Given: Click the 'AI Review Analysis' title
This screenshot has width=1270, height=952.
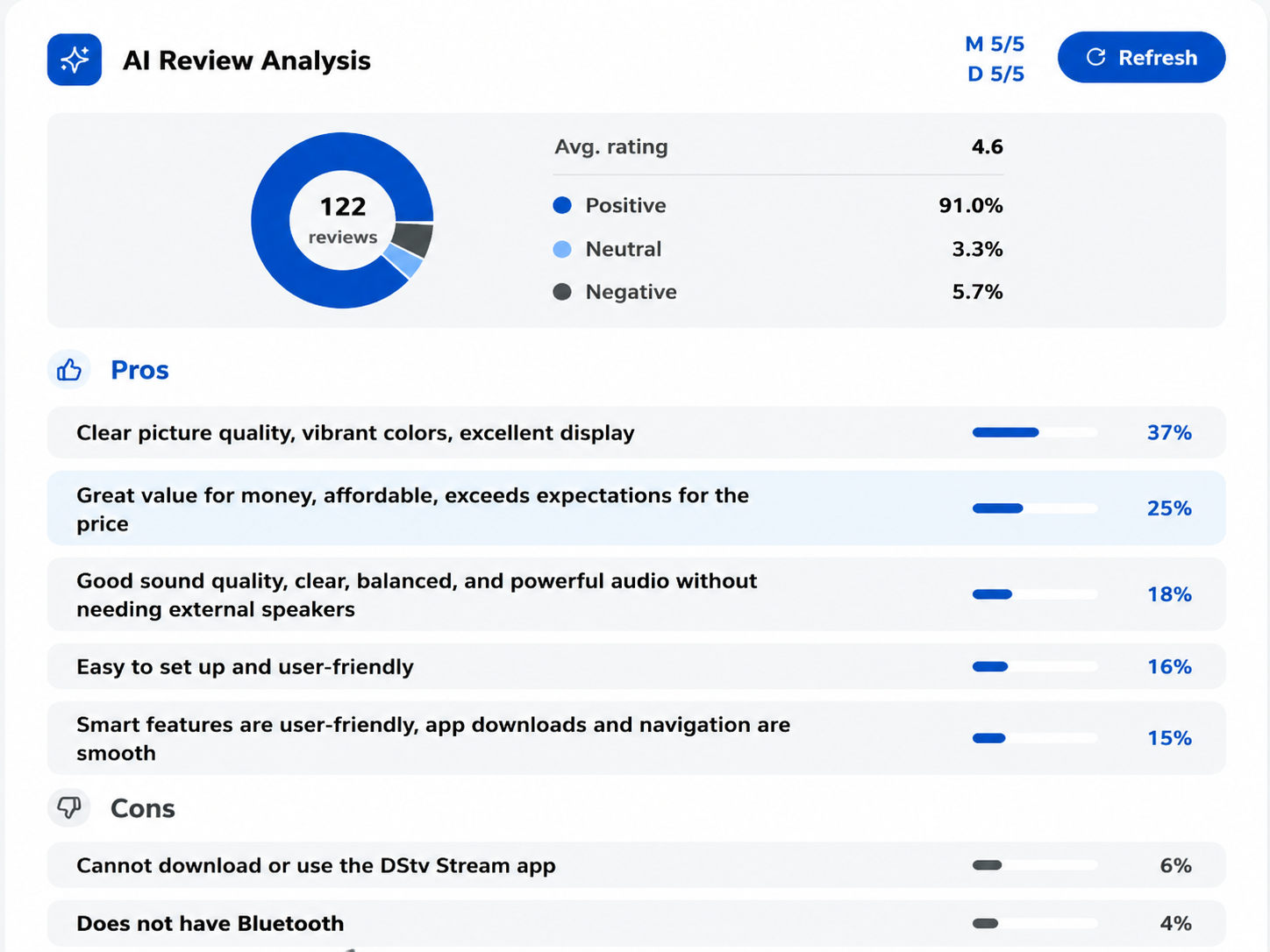Looking at the screenshot, I should 246,60.
